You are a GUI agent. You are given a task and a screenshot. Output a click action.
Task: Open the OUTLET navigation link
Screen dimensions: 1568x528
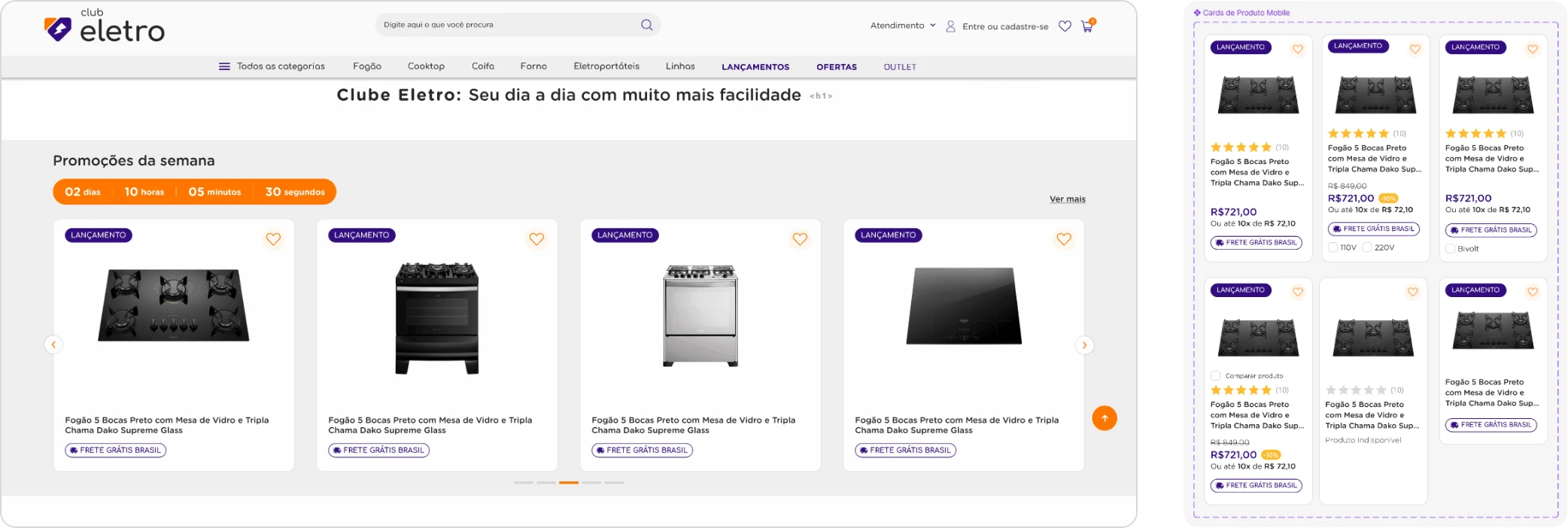point(900,67)
